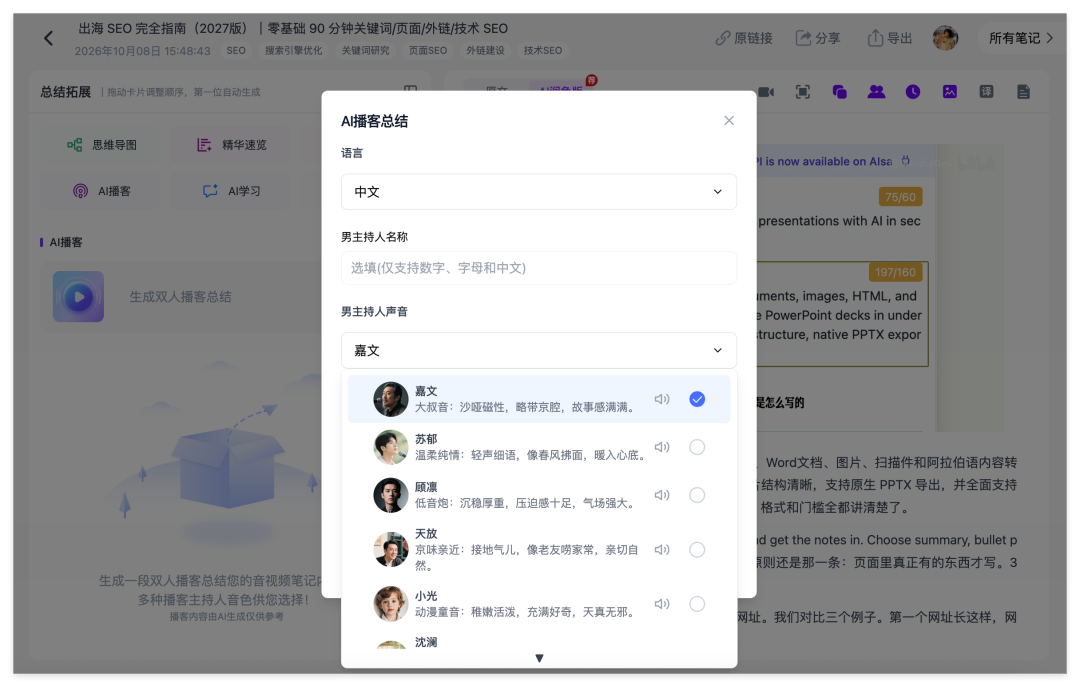Click the 外链建设 tag

click(485, 50)
